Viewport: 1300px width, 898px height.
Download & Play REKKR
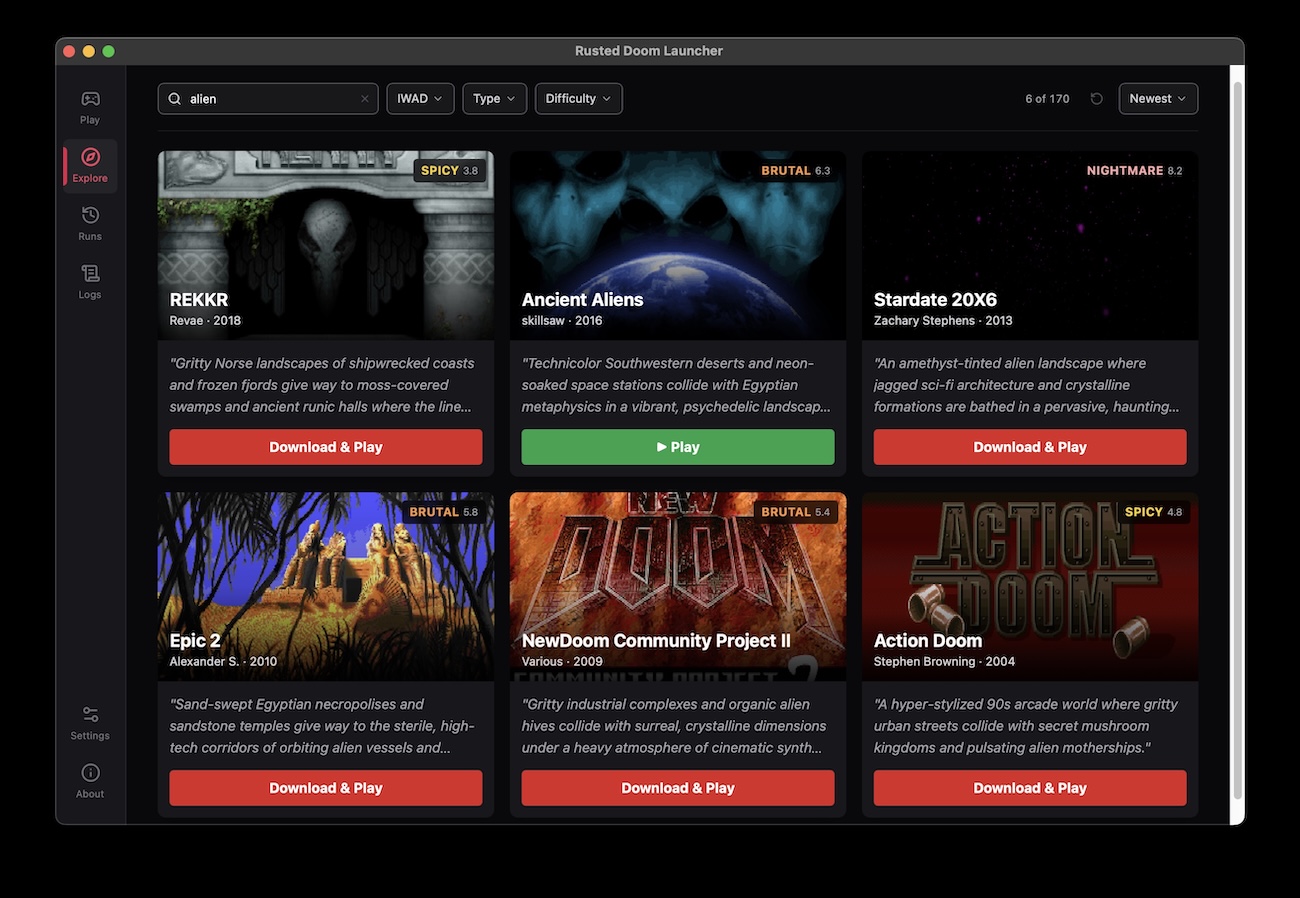326,447
